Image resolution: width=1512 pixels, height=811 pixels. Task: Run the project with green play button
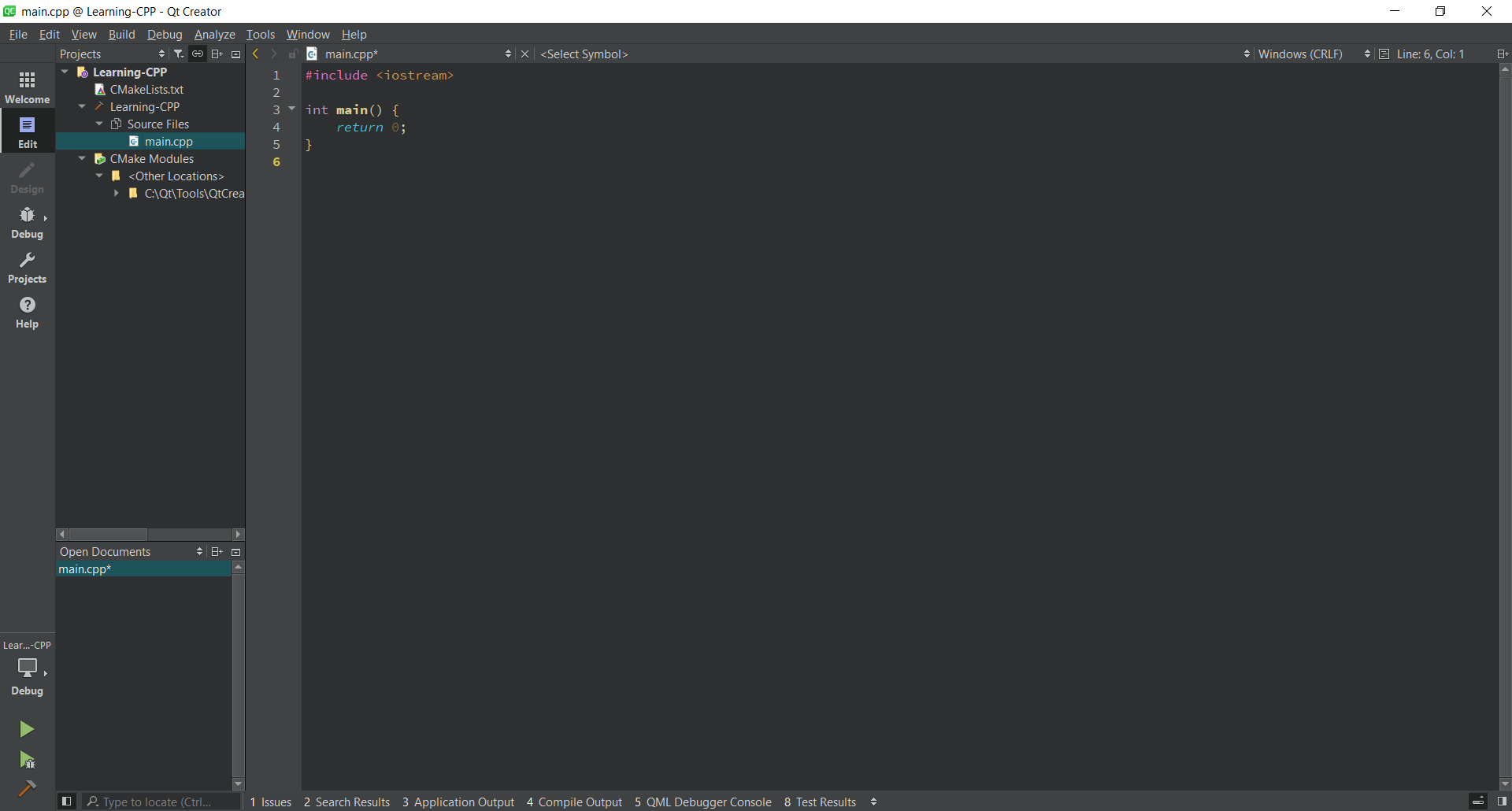(x=27, y=729)
